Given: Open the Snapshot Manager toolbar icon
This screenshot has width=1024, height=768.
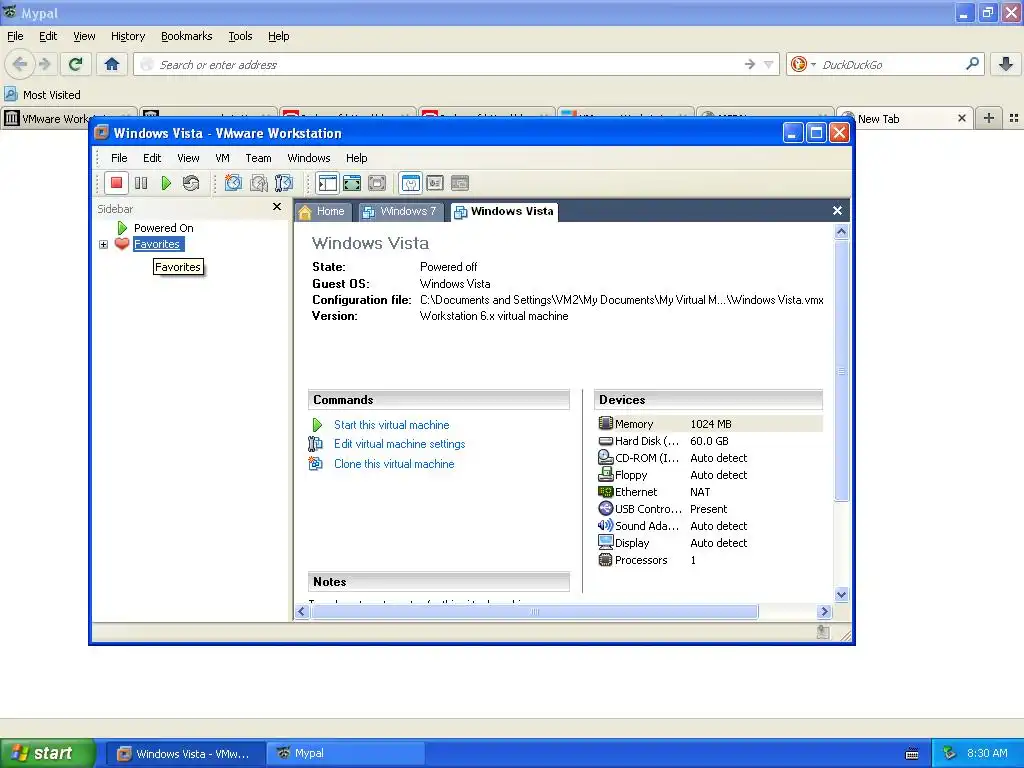Looking at the screenshot, I should point(284,184).
